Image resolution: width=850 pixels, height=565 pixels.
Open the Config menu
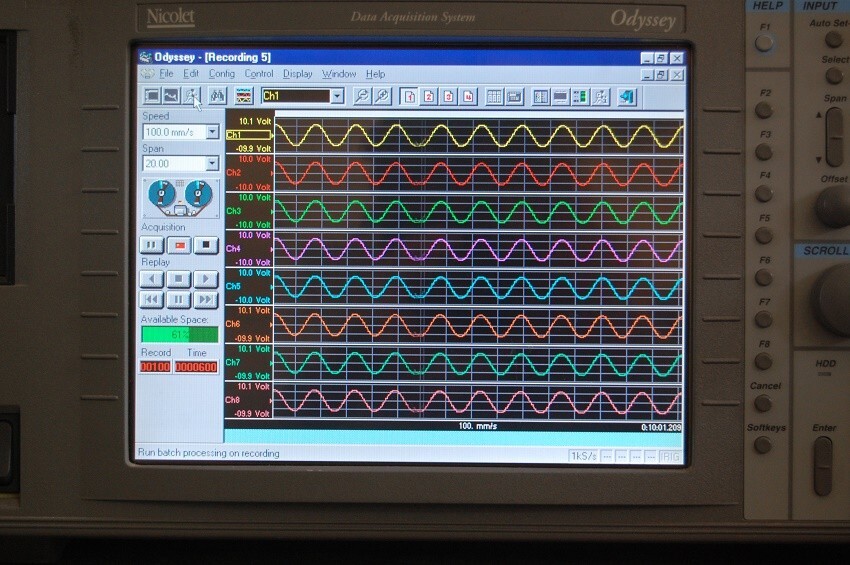pos(222,74)
